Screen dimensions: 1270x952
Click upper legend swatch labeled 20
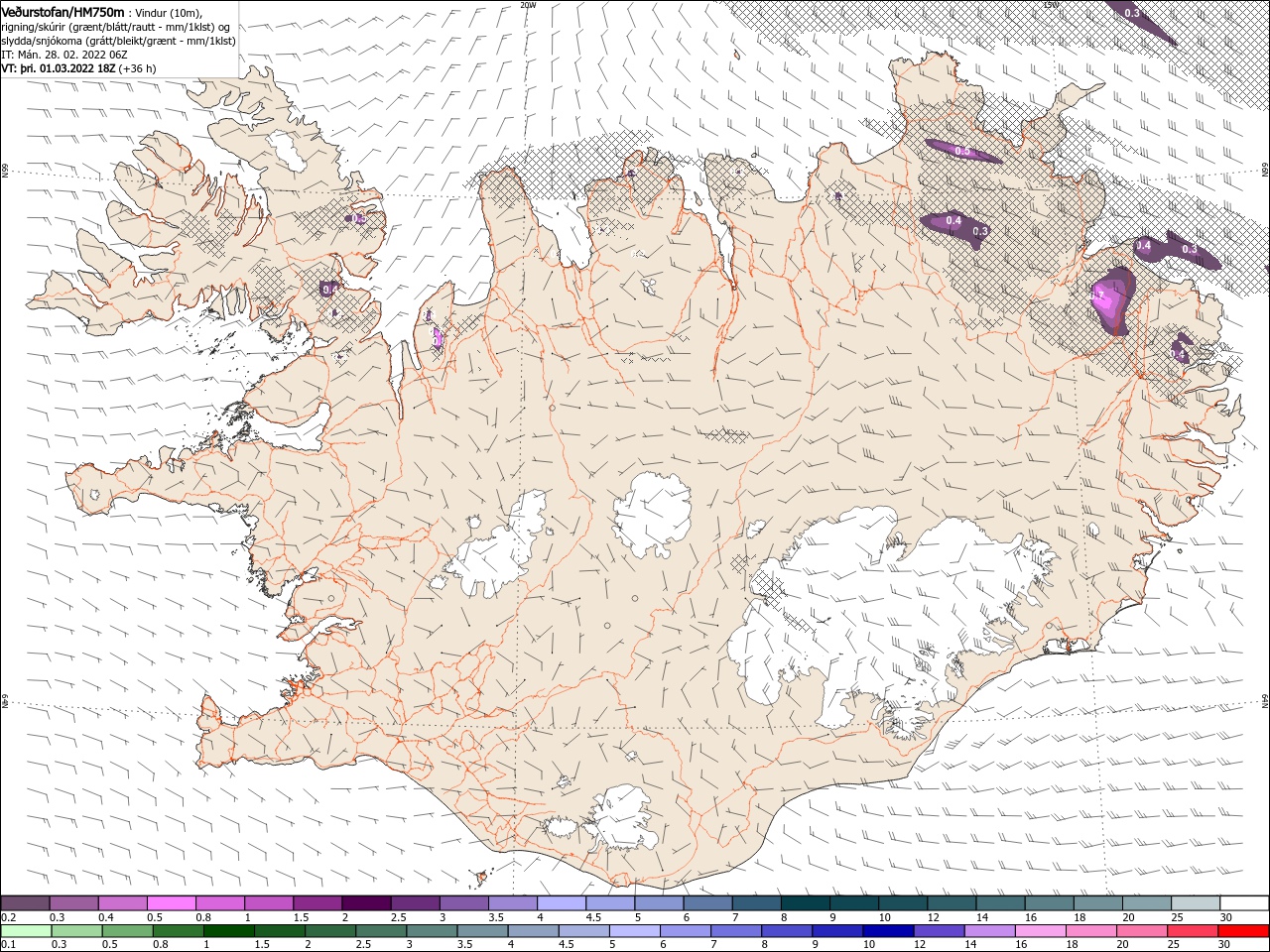click(1145, 903)
